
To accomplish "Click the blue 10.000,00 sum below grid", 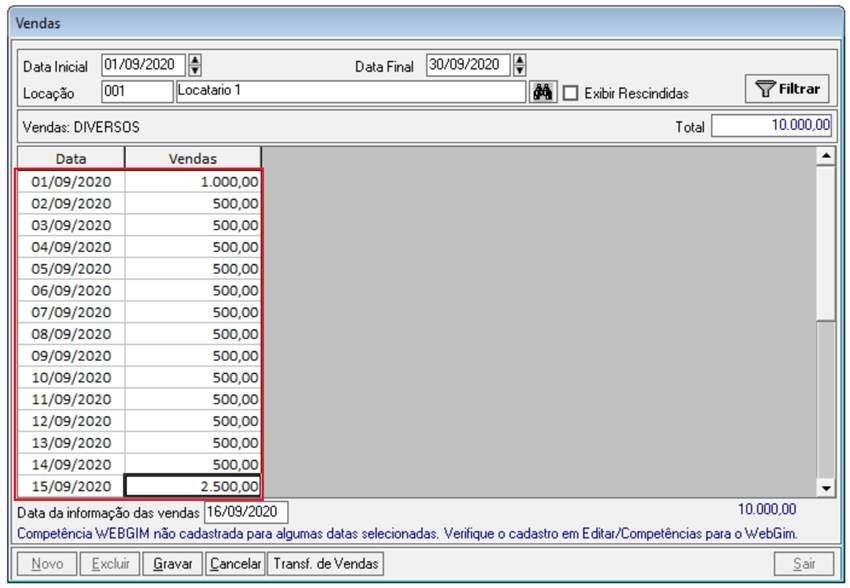I will (767, 509).
